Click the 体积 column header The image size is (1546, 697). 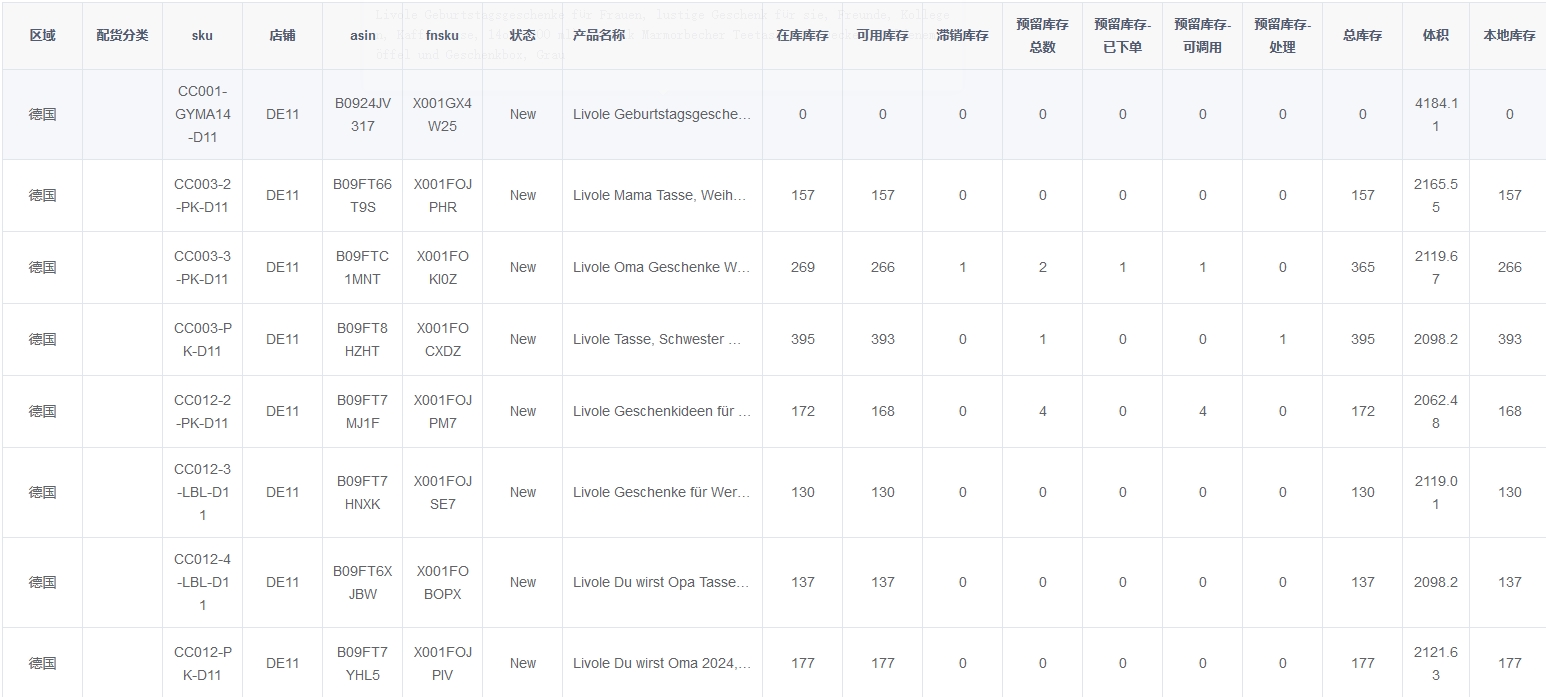(1435, 35)
